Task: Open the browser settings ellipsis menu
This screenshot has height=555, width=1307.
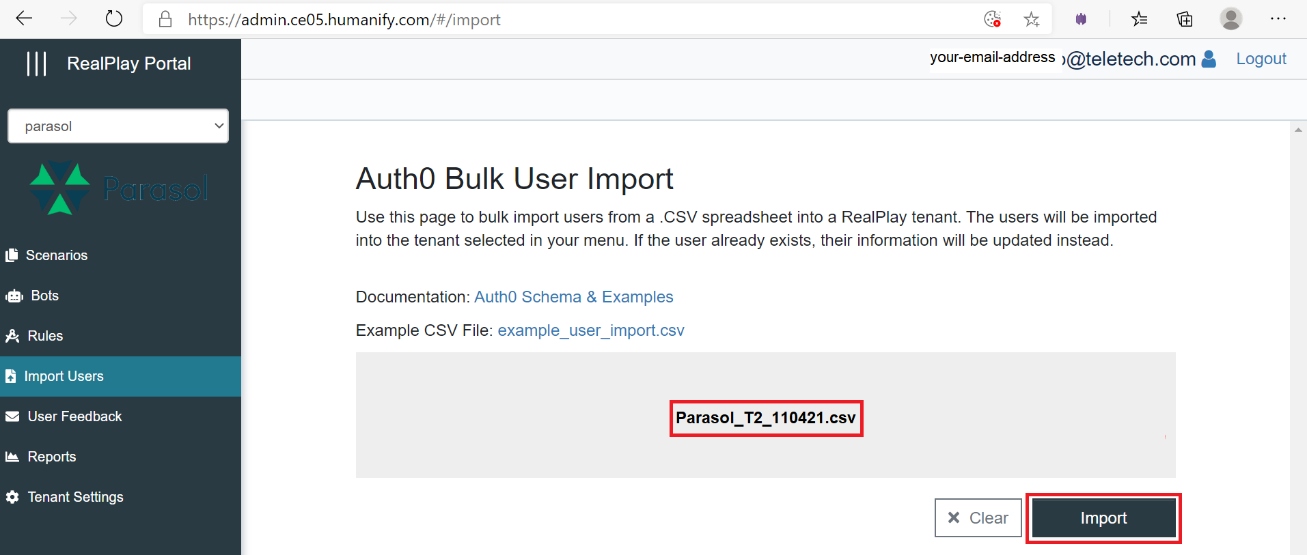Action: click(x=1278, y=19)
